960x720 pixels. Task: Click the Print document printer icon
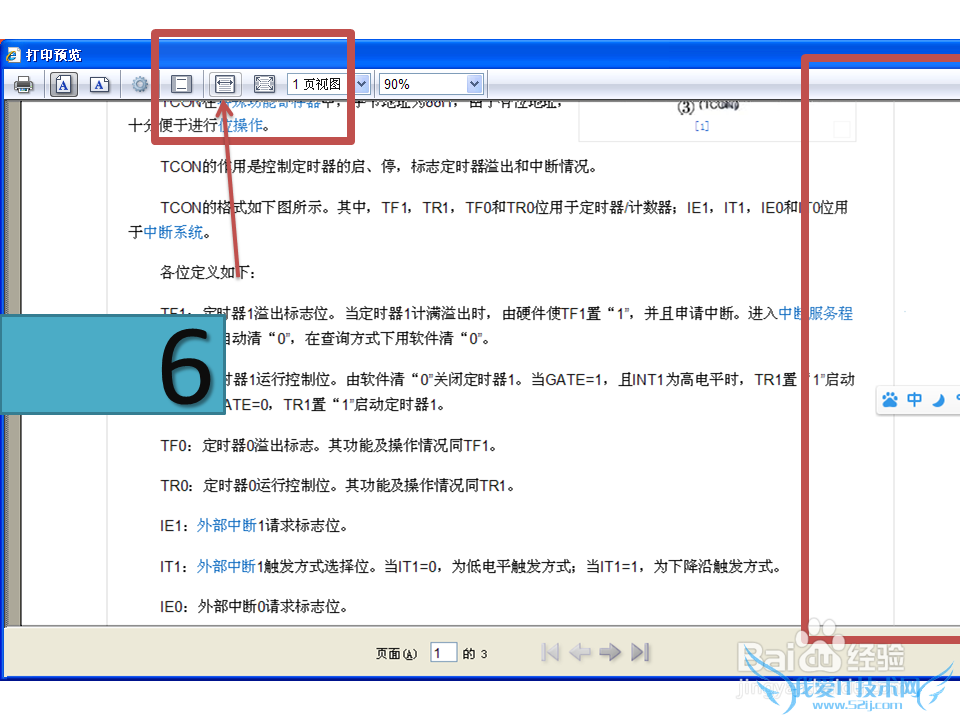24,84
